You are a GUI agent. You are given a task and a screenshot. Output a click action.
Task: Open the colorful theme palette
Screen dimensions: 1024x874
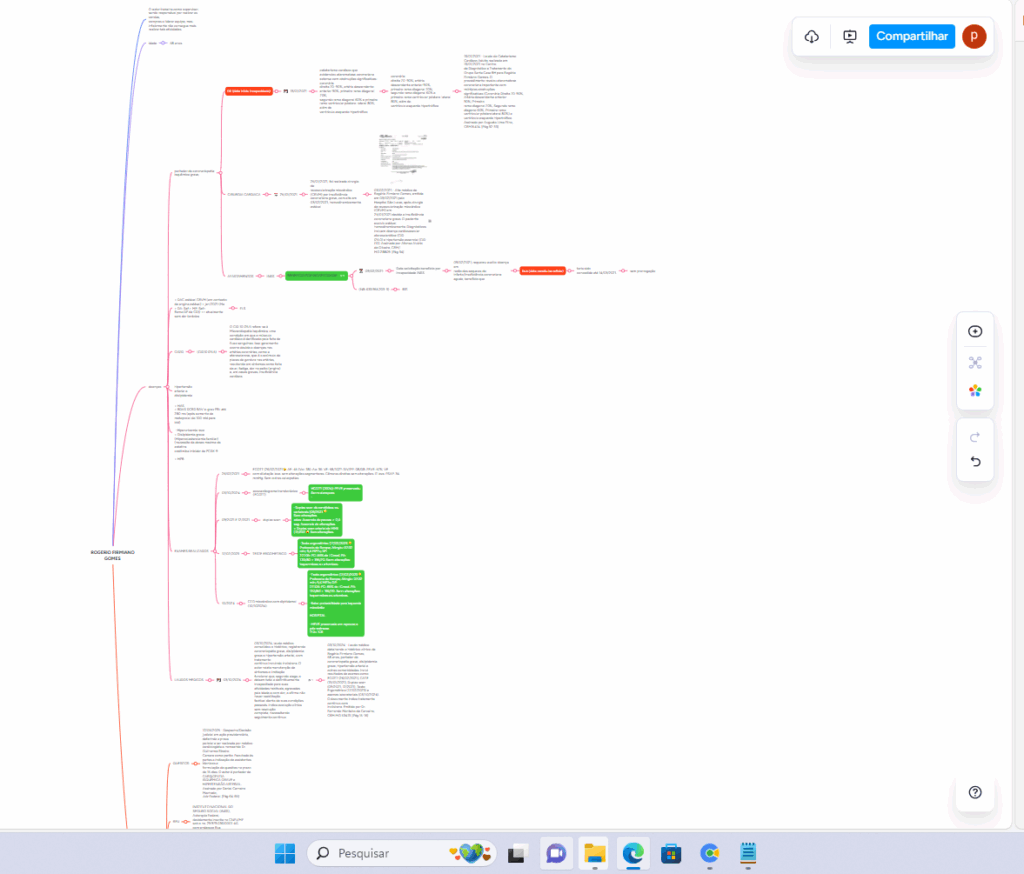click(x=975, y=391)
